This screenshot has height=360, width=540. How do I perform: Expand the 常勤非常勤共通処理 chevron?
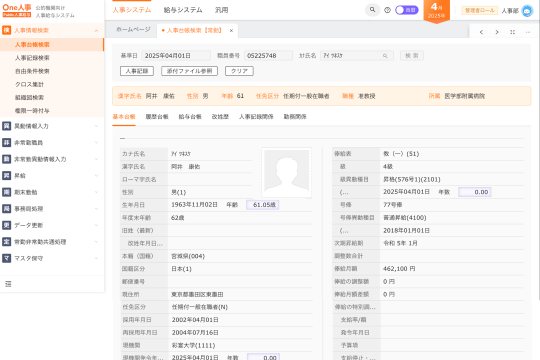96,242
